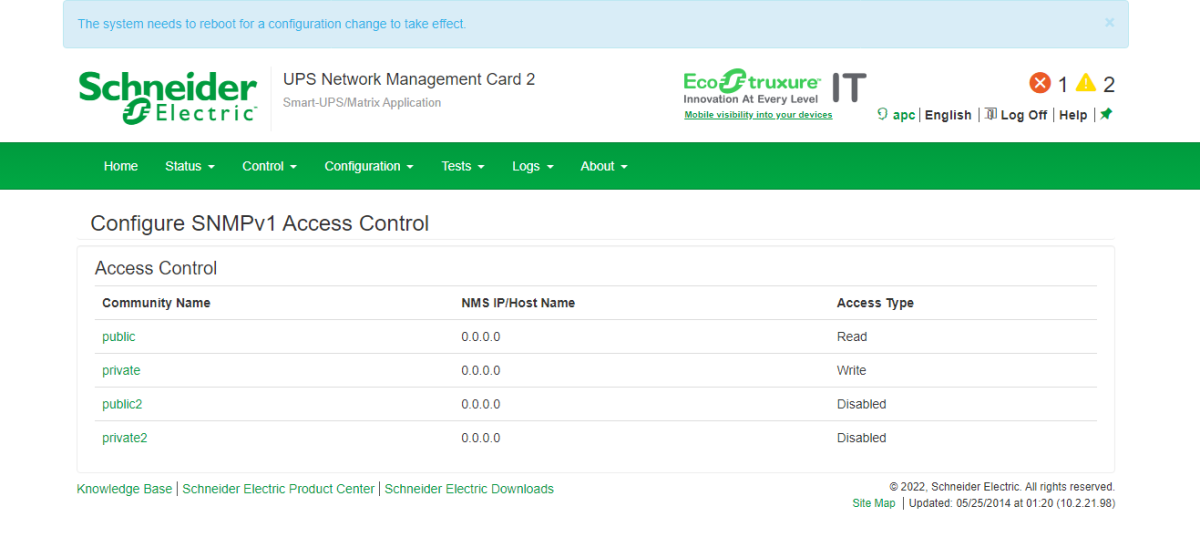The height and width of the screenshot is (548, 1200).
Task: Open Schneider Electric Downloads link
Action: 469,489
